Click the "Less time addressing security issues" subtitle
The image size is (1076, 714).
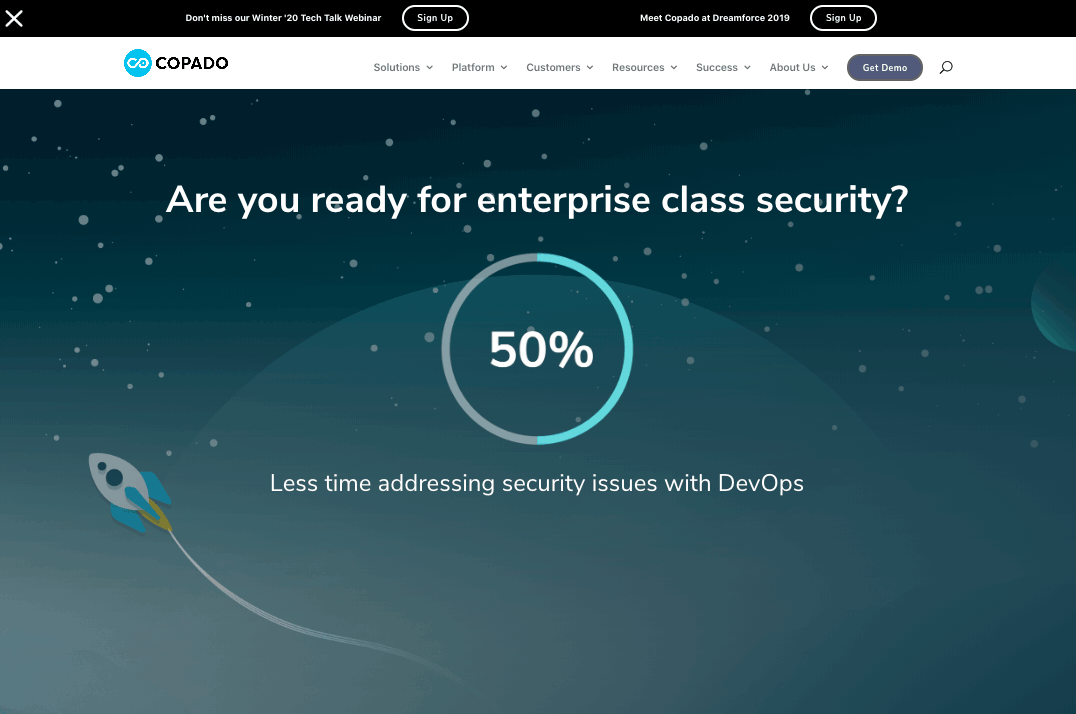[x=537, y=483]
